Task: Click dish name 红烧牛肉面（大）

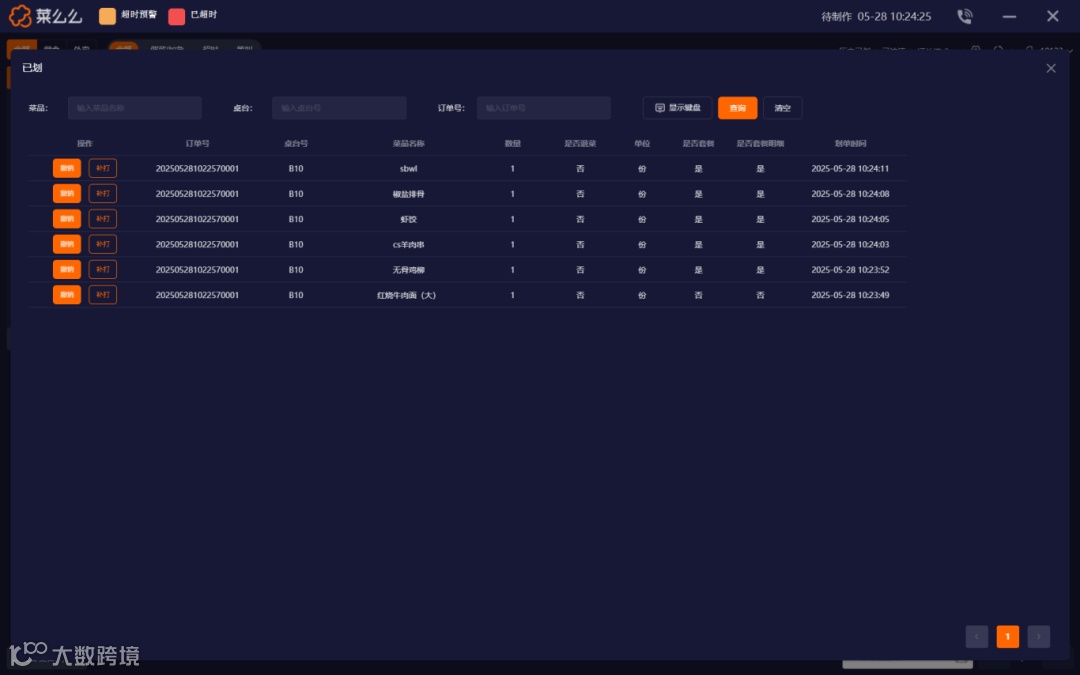Action: [x=406, y=295]
